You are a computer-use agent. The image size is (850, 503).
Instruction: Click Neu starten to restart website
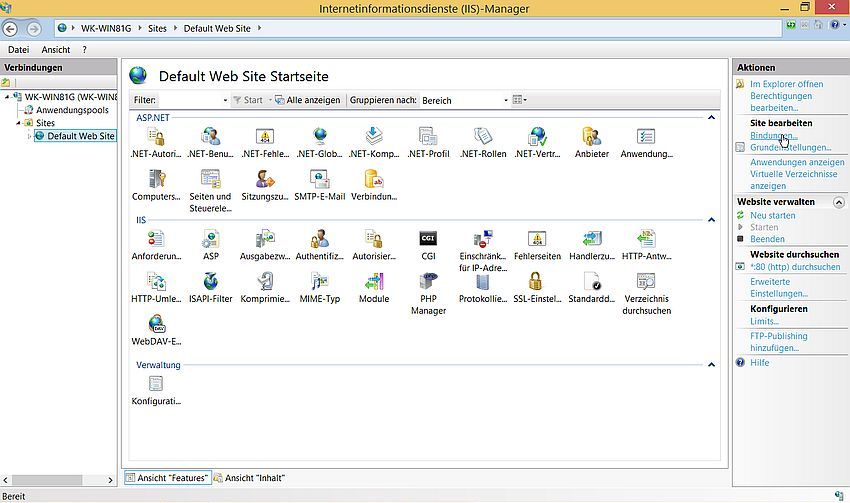click(x=772, y=215)
